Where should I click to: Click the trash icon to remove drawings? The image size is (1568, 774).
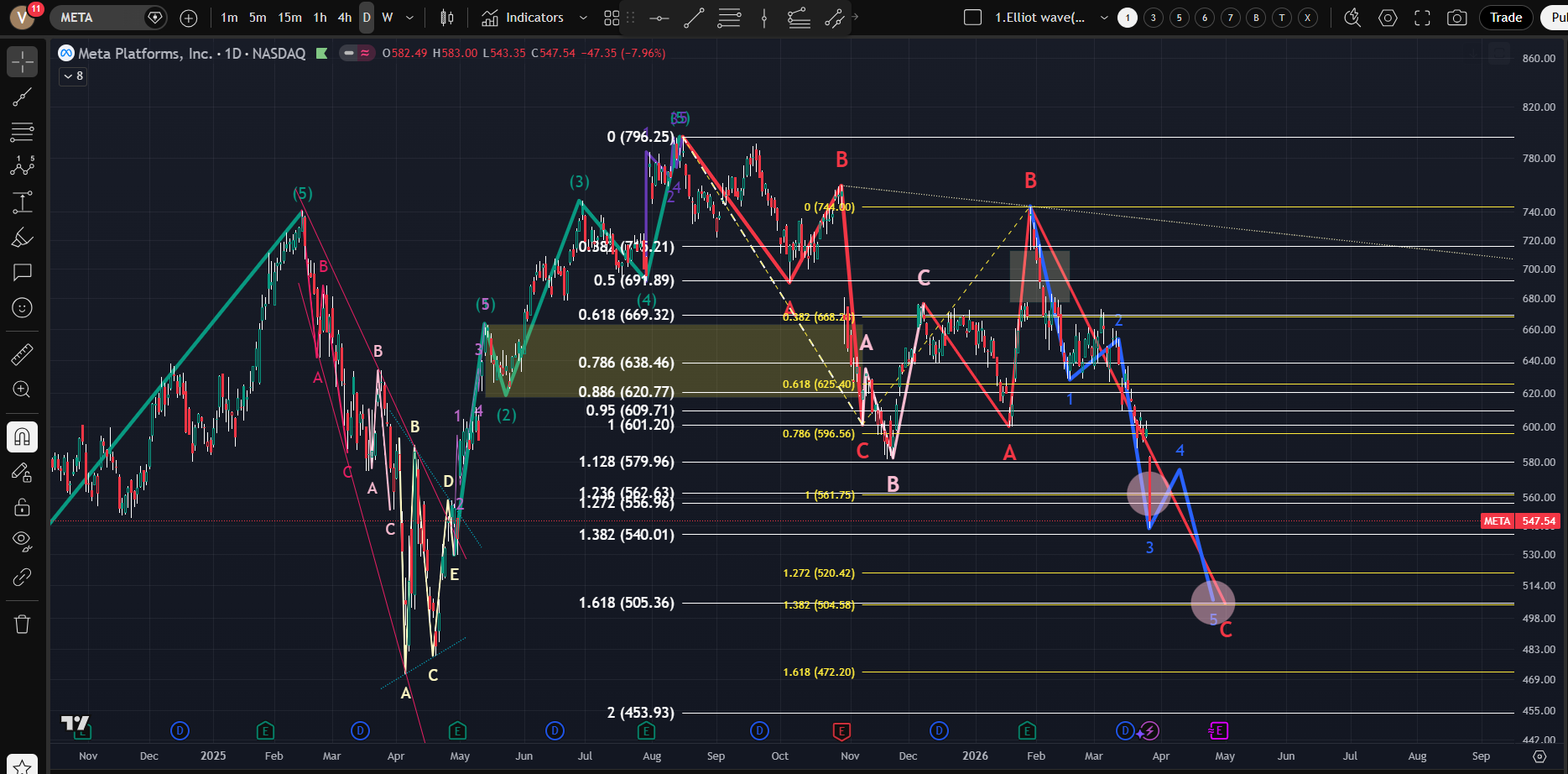point(22,624)
